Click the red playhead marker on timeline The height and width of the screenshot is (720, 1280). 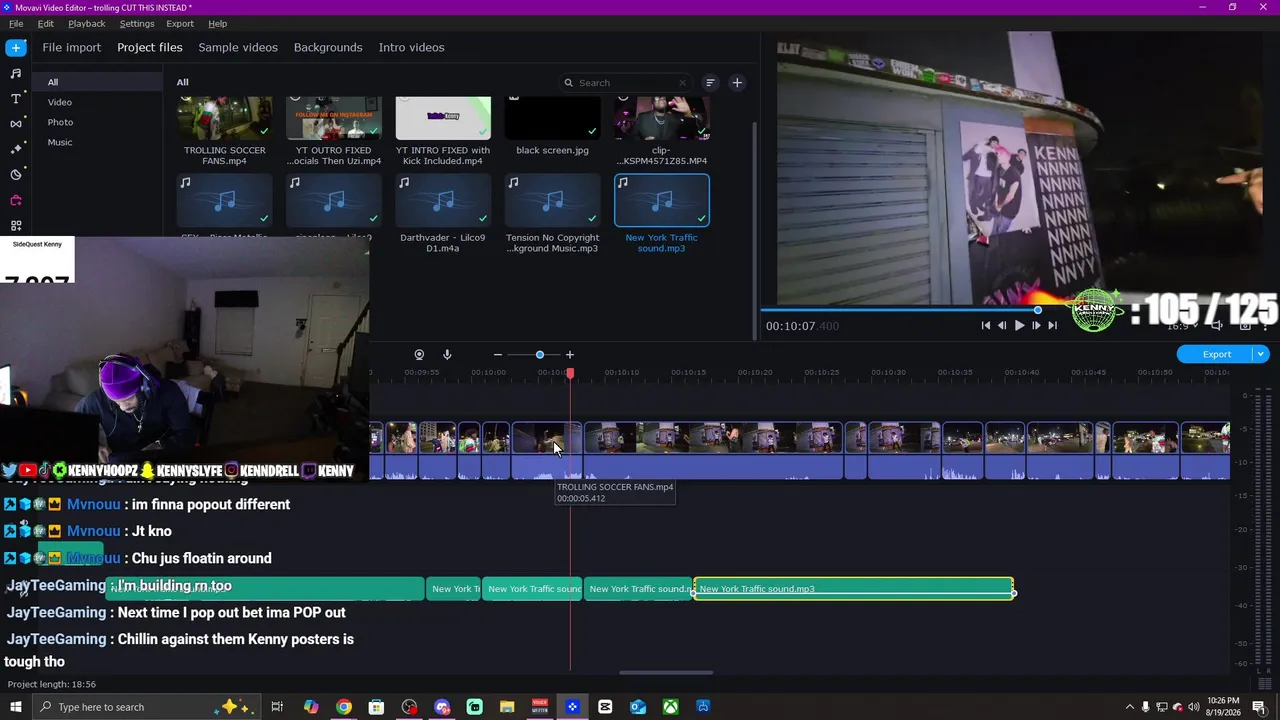point(570,373)
